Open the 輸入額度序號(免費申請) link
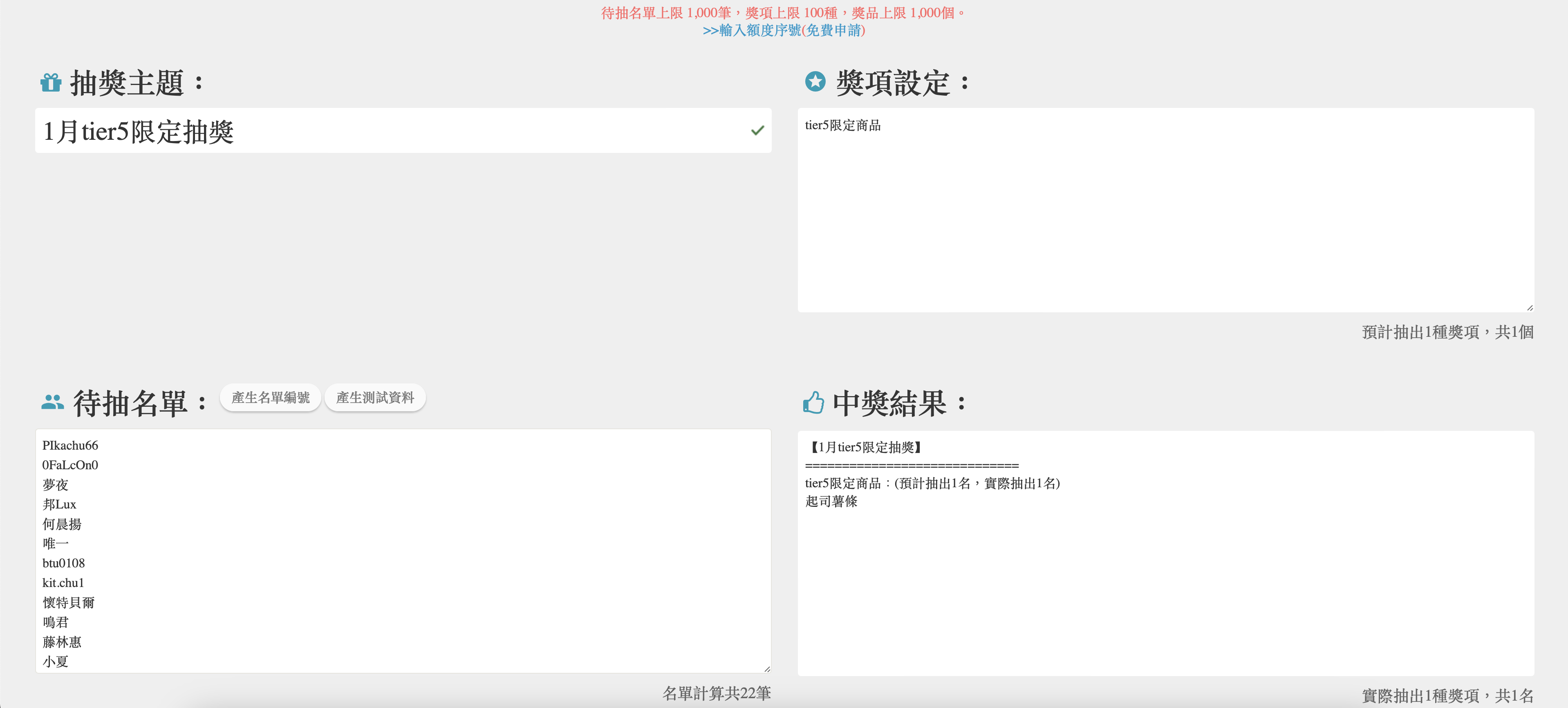Viewport: 1568px width, 708px height. coord(784,30)
